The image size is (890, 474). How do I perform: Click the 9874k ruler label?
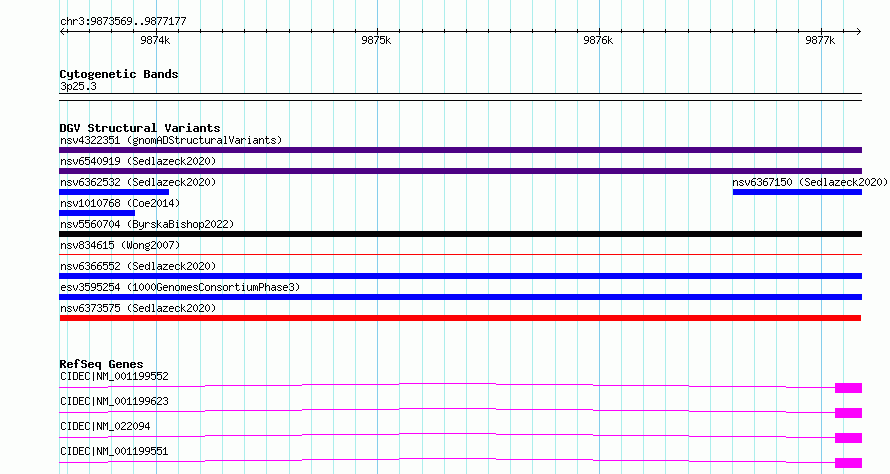point(155,40)
